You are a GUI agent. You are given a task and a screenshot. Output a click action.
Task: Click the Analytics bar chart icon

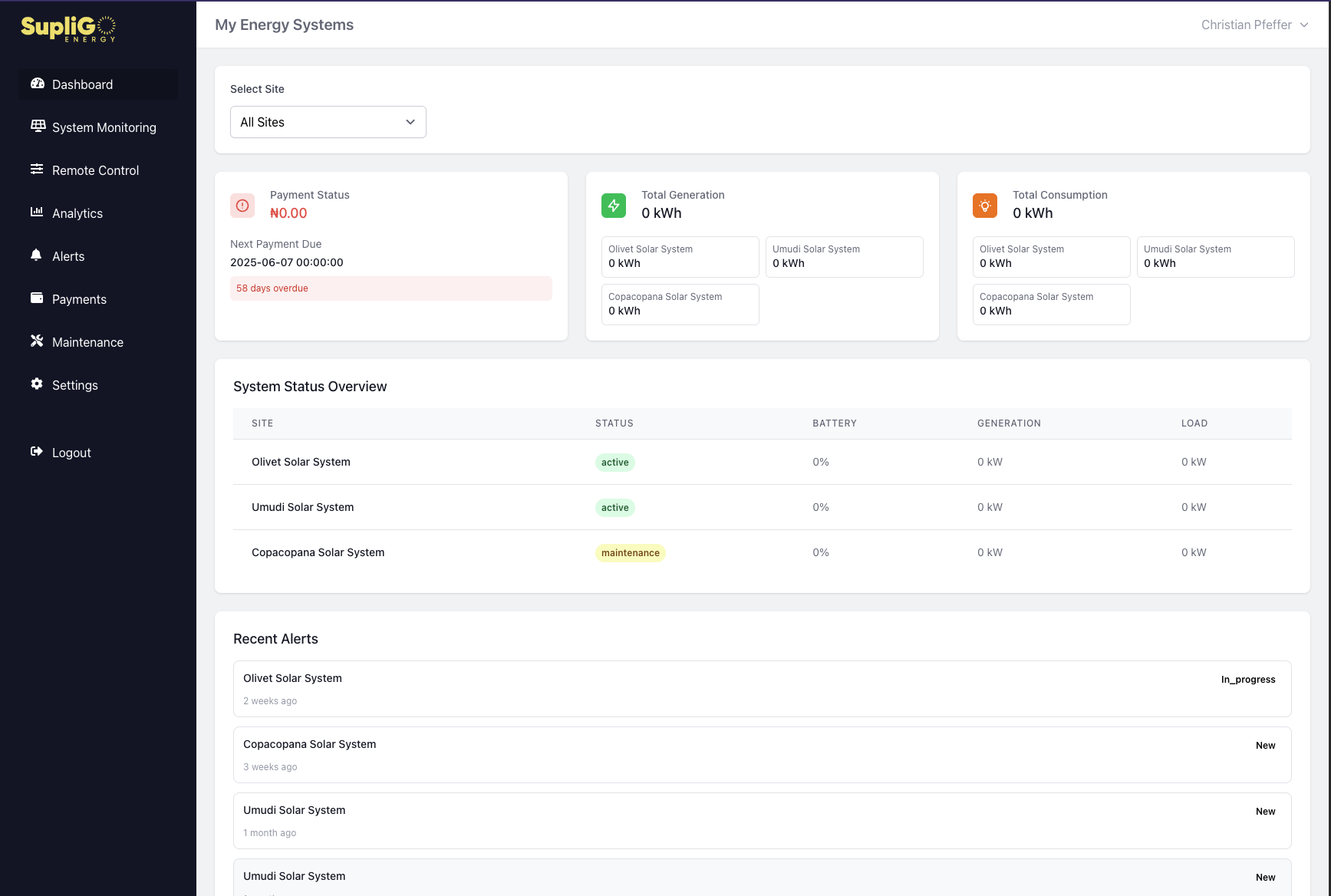point(37,212)
